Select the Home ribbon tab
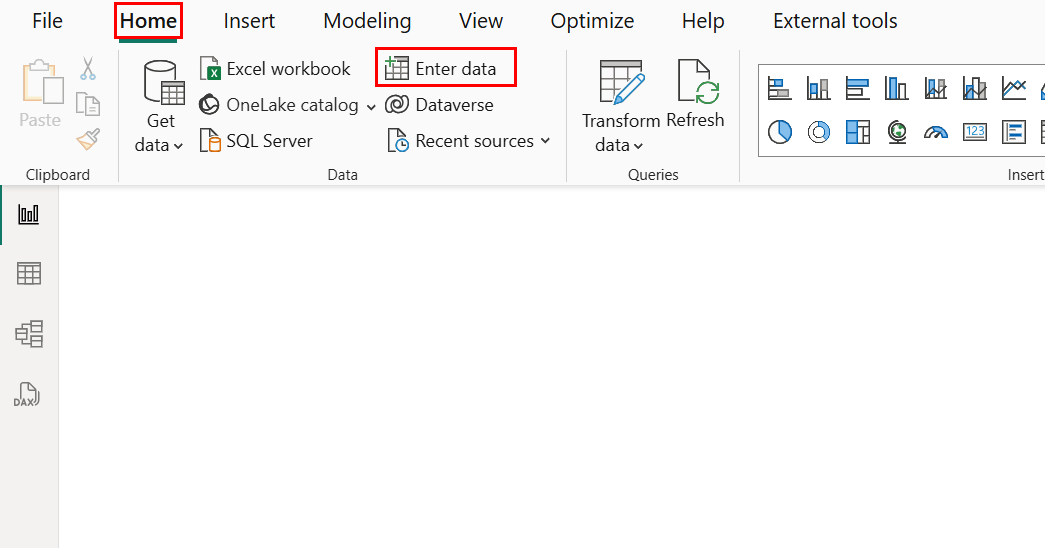The image size is (1045, 548). pos(148,21)
